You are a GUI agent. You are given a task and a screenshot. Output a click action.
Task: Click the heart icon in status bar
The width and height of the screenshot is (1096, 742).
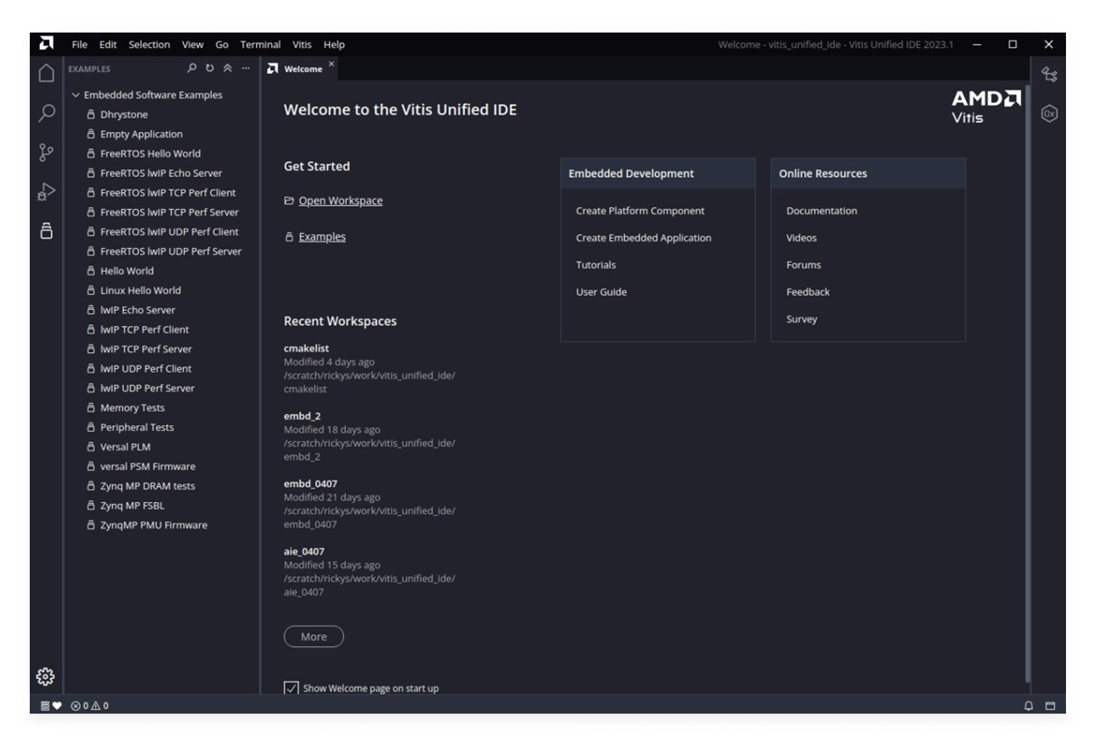[x=57, y=706]
